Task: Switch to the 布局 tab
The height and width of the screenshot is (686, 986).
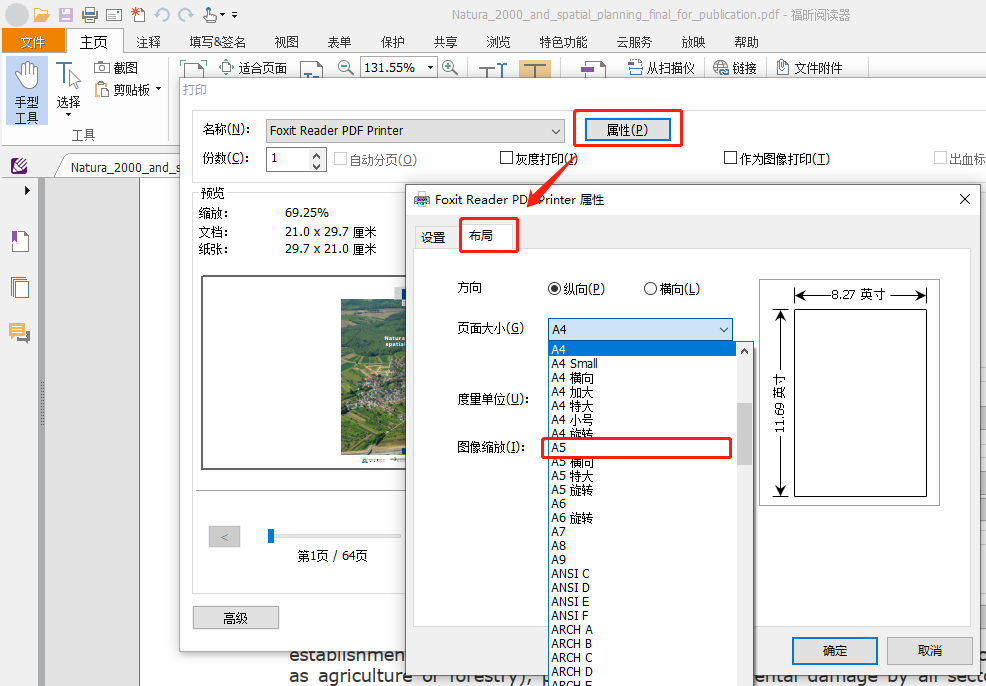Action: (x=488, y=236)
